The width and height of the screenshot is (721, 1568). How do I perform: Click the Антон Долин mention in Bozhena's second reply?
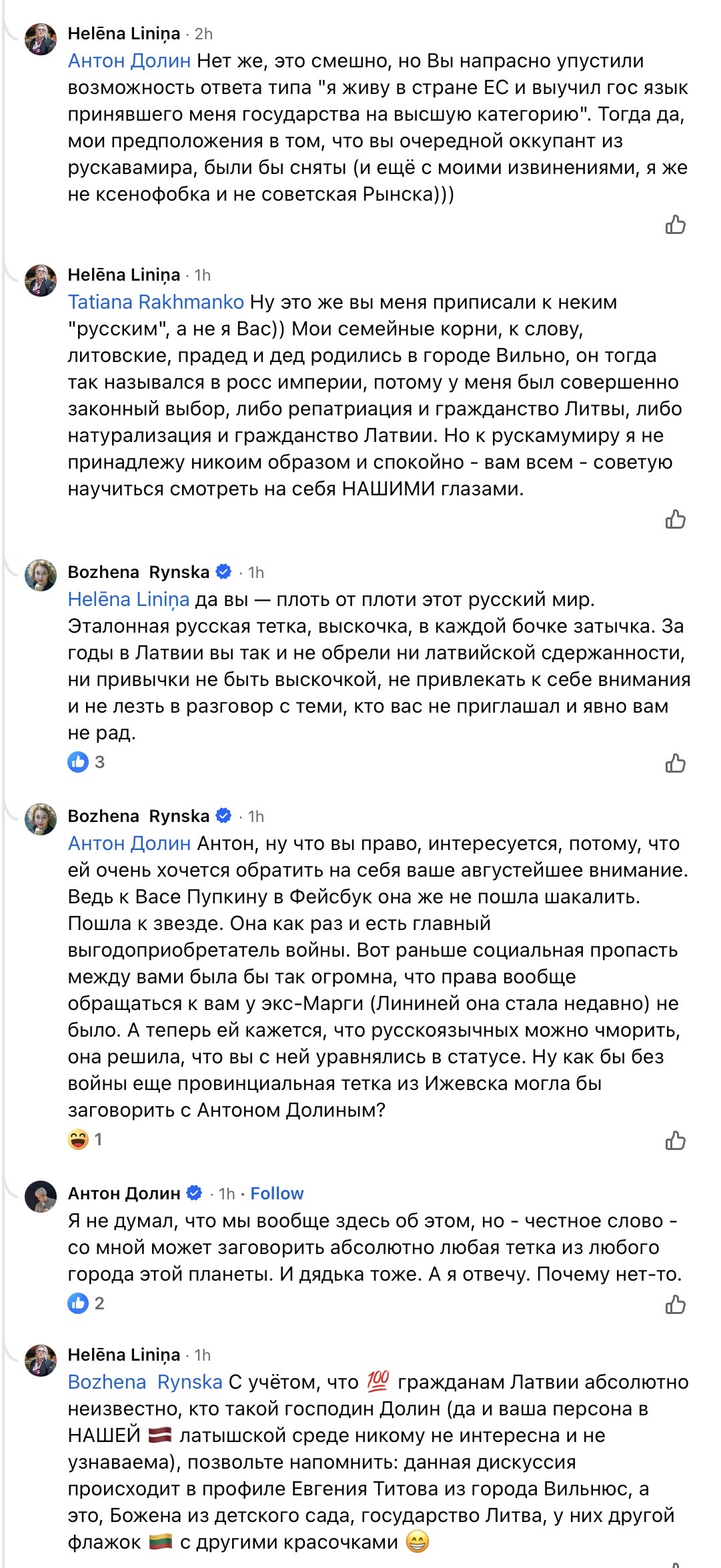coord(129,843)
